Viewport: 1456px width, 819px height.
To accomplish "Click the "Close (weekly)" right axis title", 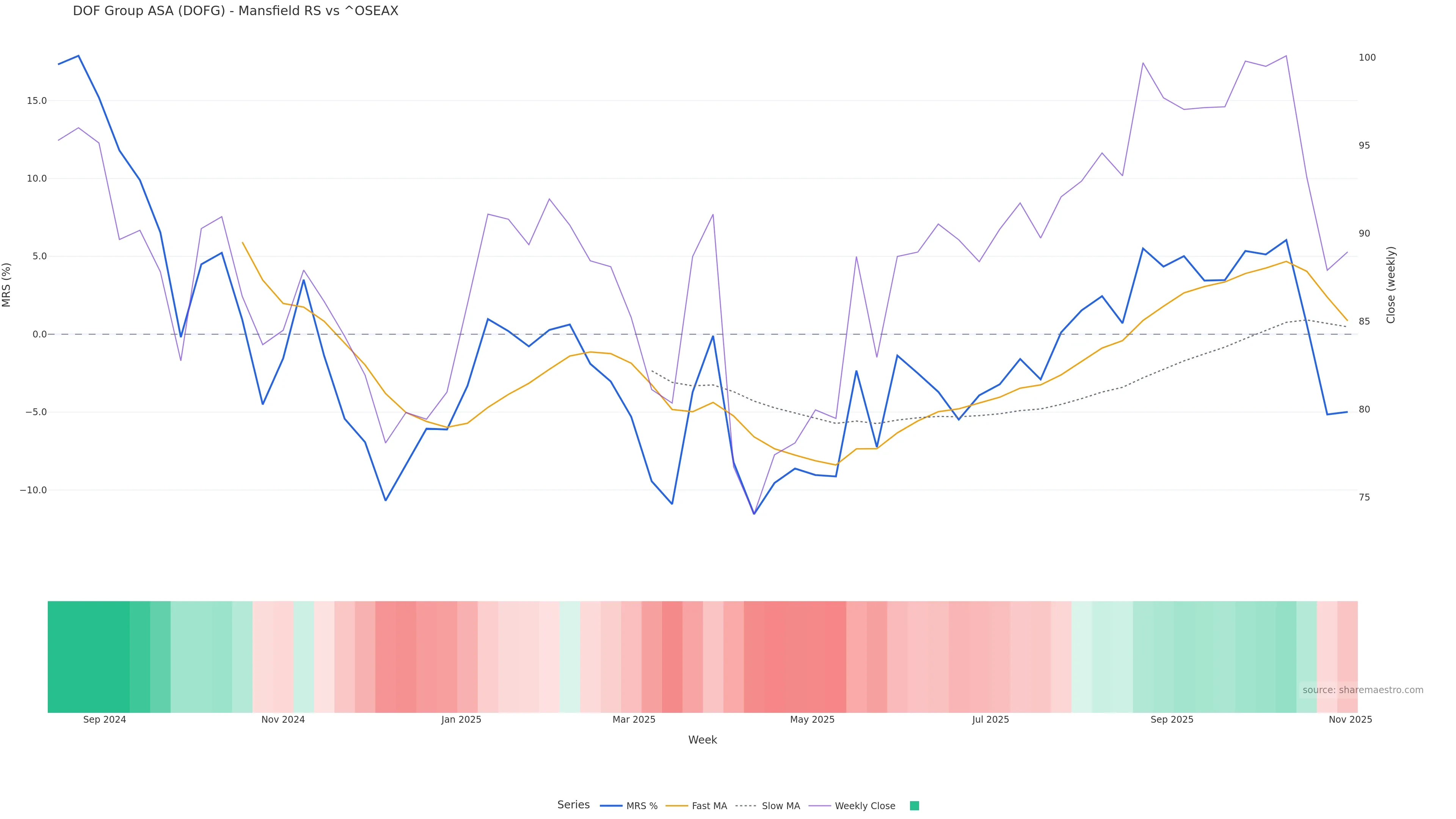I will coord(1391,285).
